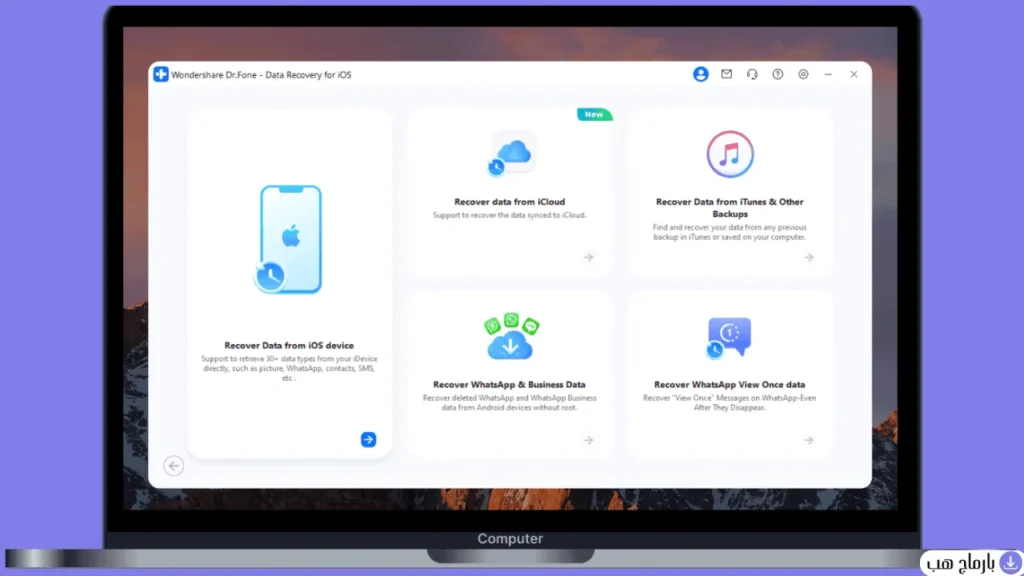The image size is (1024, 576).
Task: Click 'Recover WhatsApp View Once data' title
Action: coord(729,385)
